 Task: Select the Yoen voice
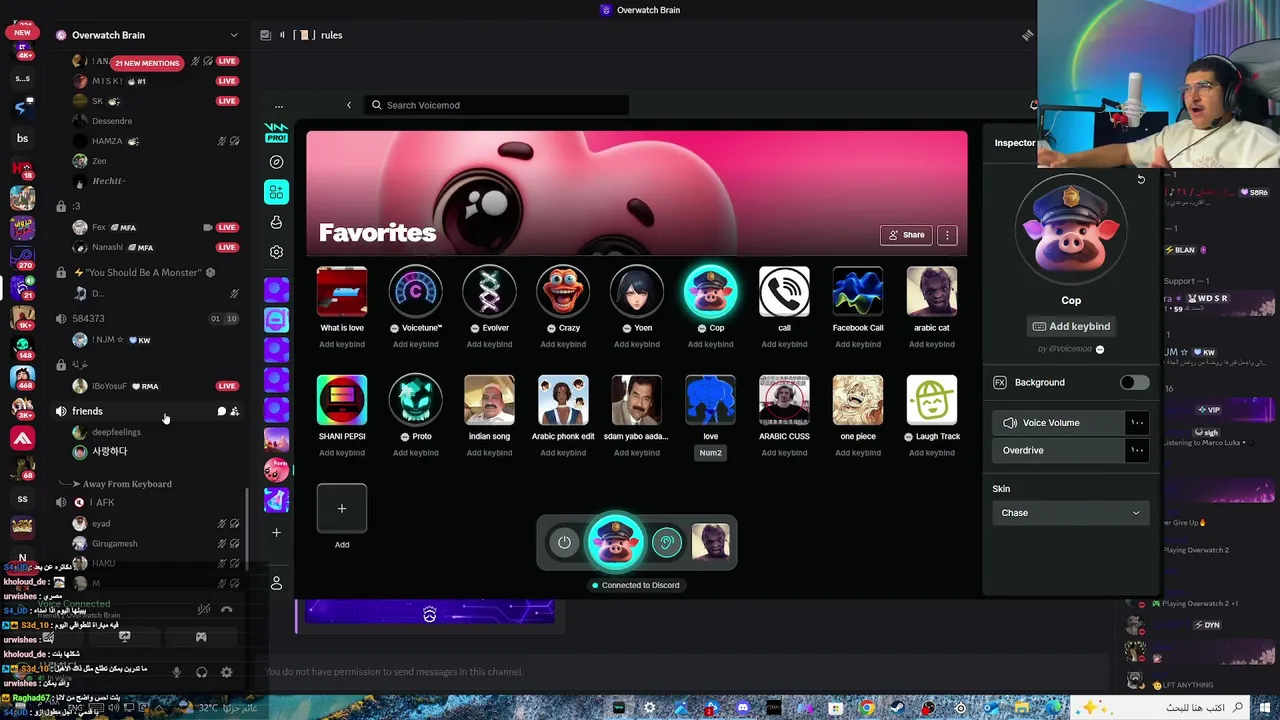coord(637,291)
